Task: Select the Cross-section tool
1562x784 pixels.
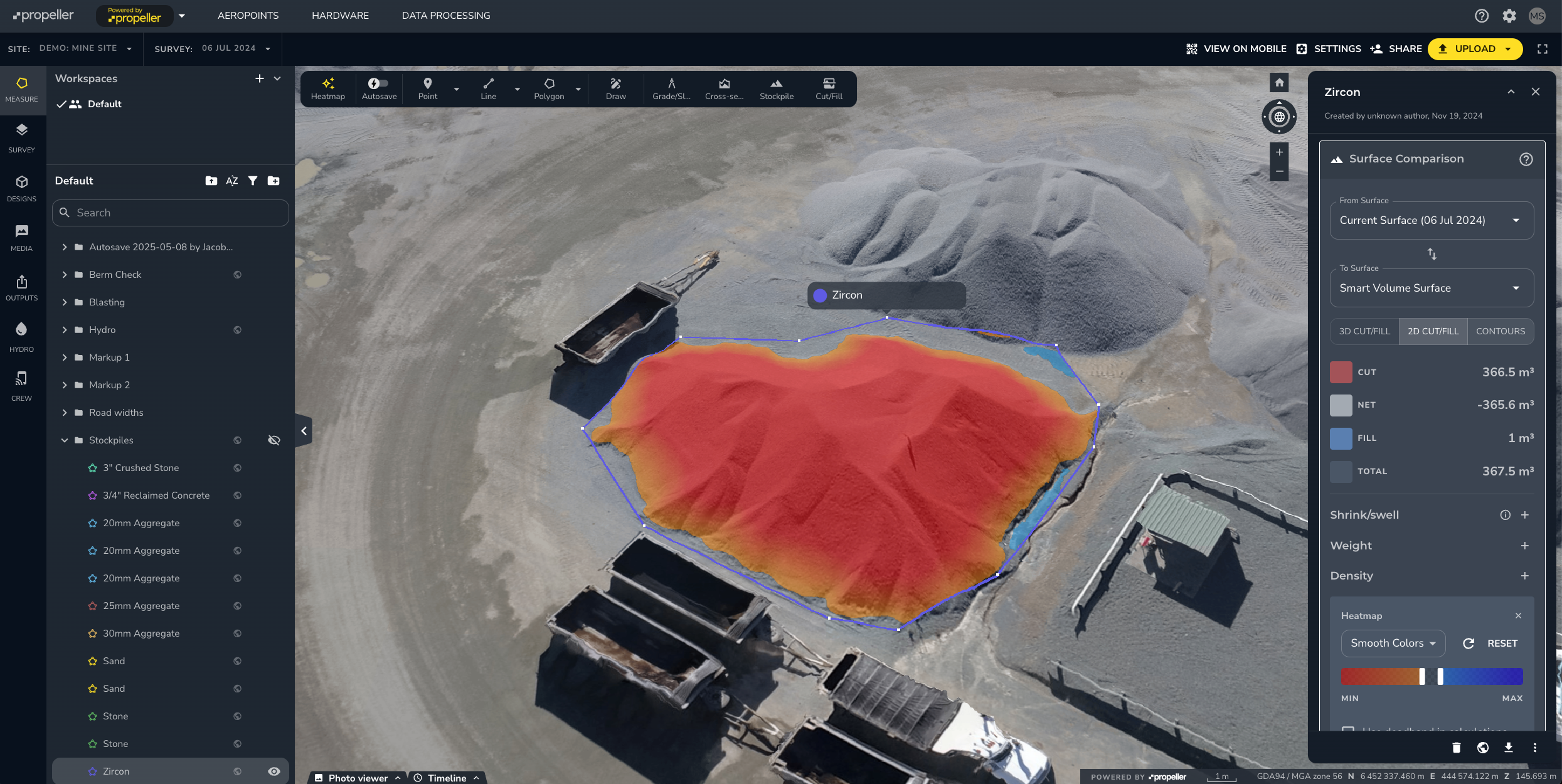Action: [724, 88]
